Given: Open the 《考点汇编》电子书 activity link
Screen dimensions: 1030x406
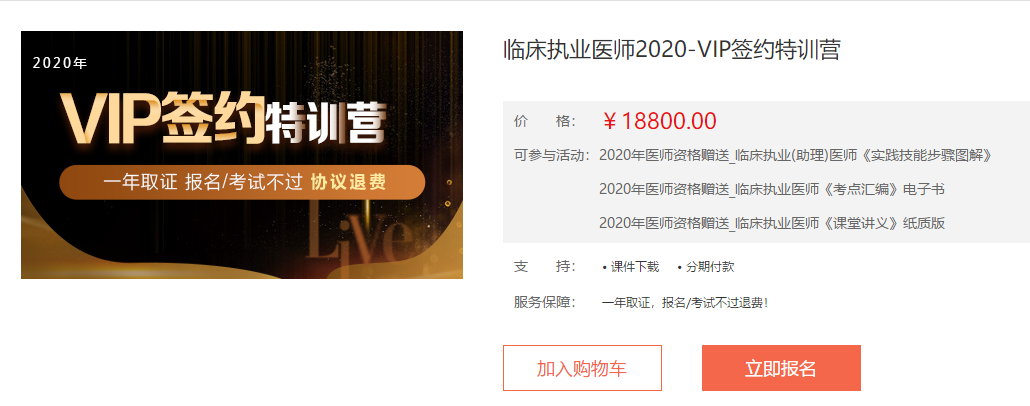Looking at the screenshot, I should pos(772,190).
